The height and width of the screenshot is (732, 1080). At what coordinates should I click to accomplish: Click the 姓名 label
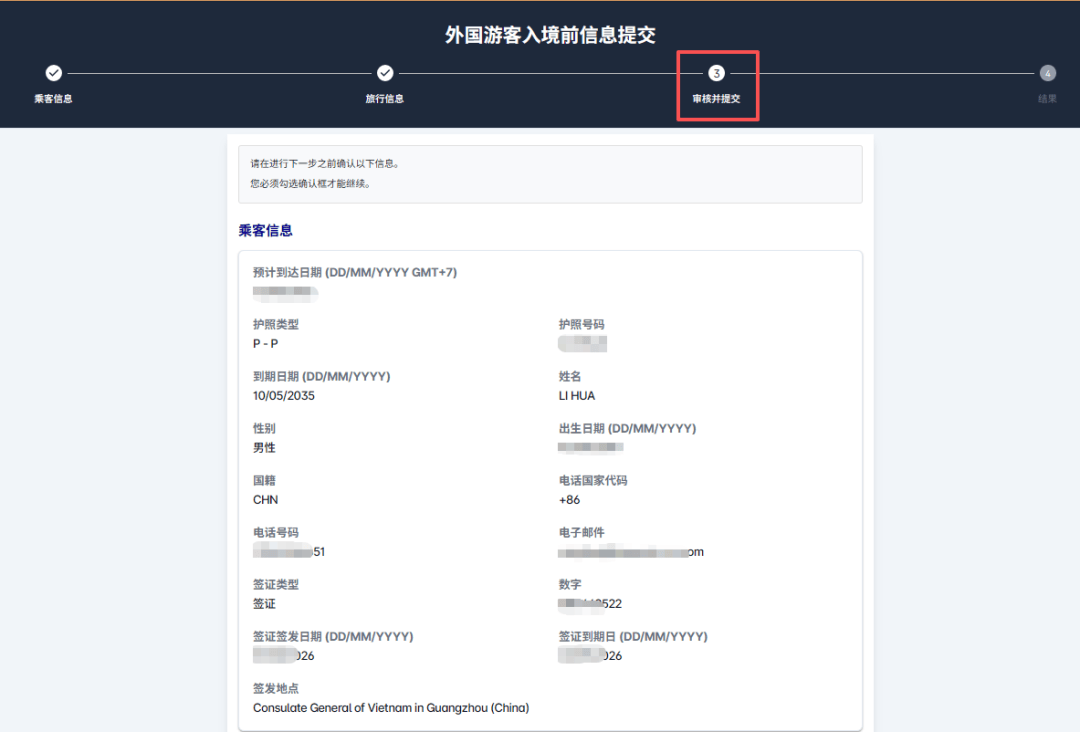tap(570, 377)
